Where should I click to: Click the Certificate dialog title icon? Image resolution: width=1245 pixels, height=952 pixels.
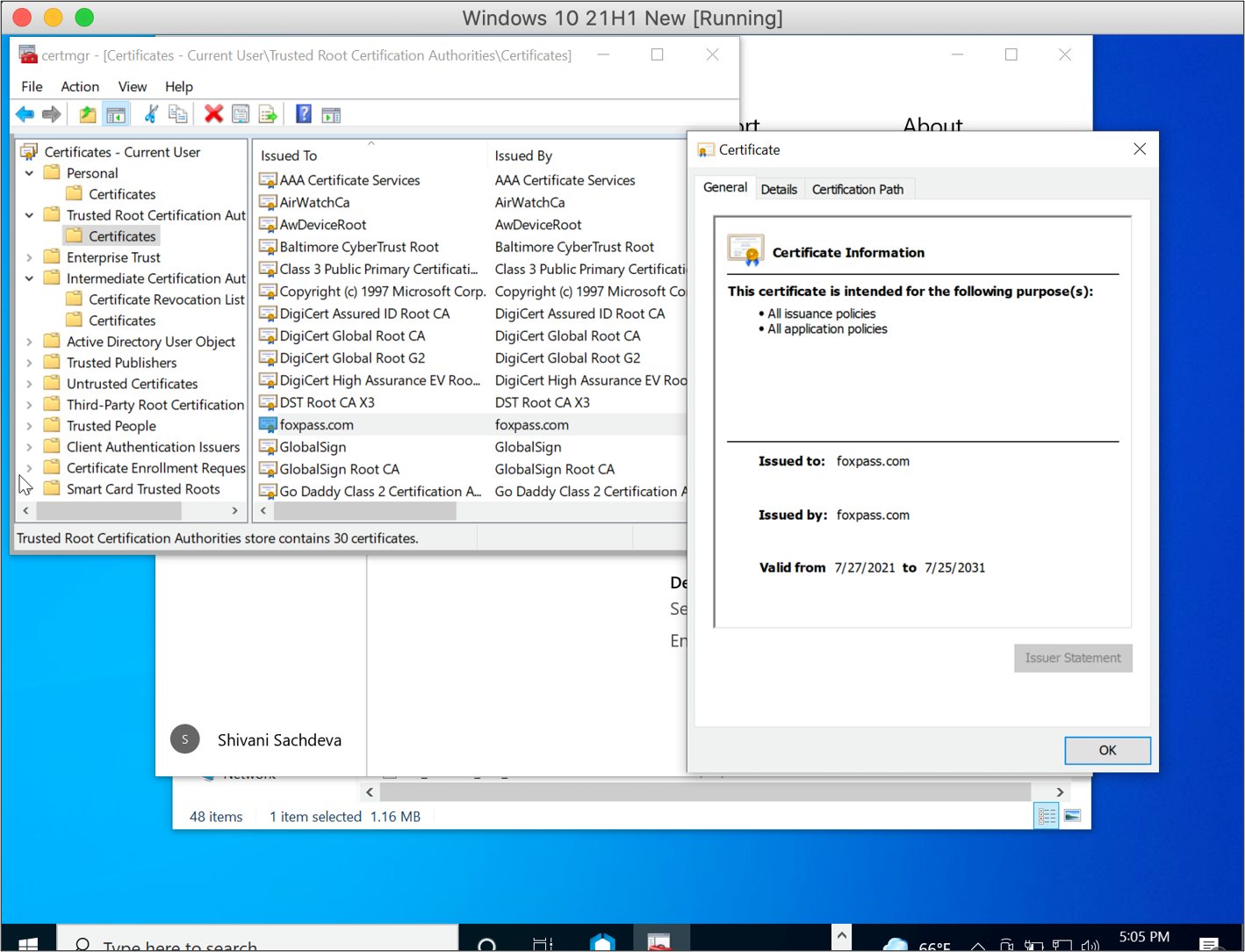pos(706,150)
